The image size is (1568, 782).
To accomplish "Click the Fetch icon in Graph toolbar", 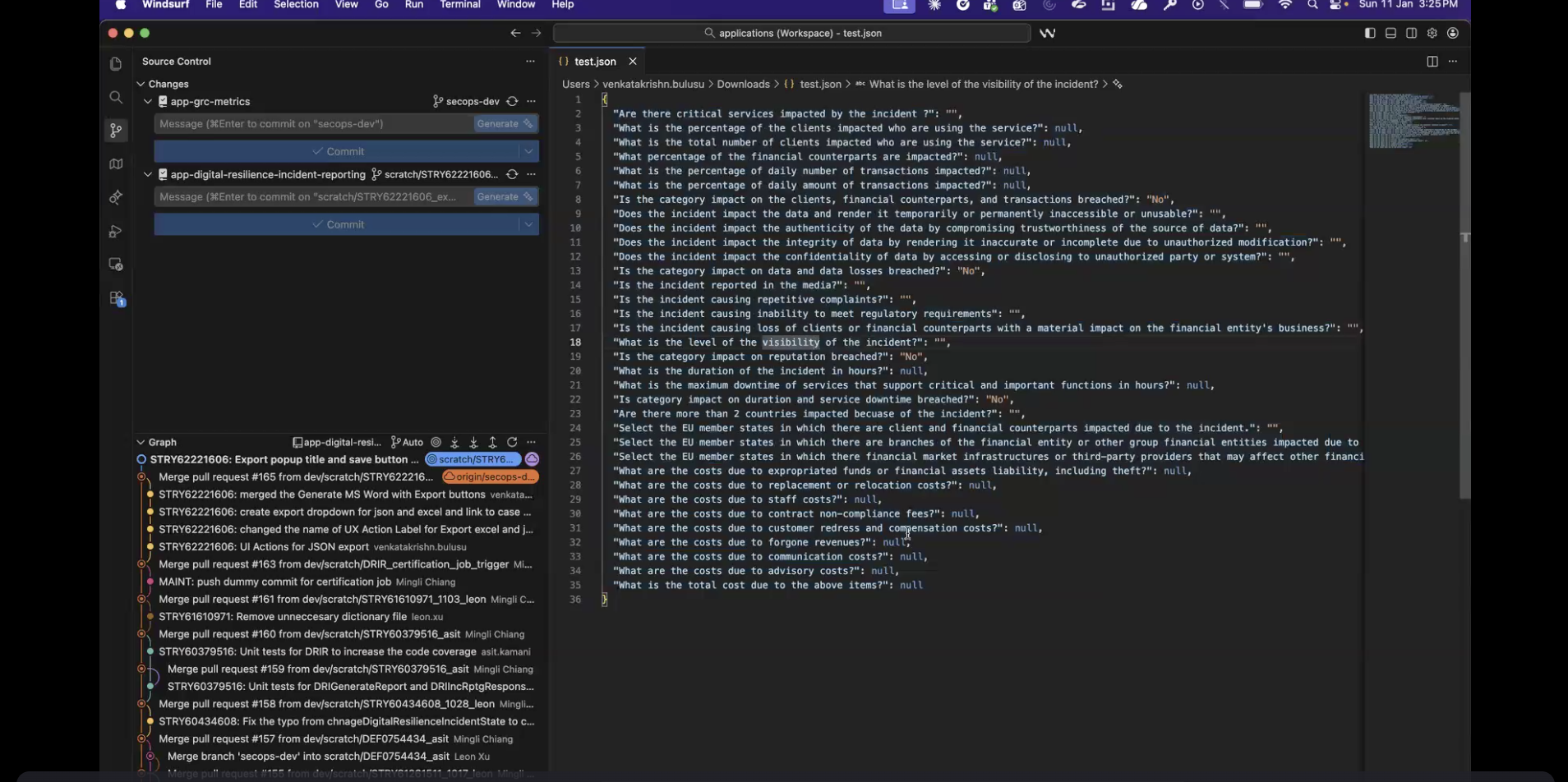I will (454, 442).
